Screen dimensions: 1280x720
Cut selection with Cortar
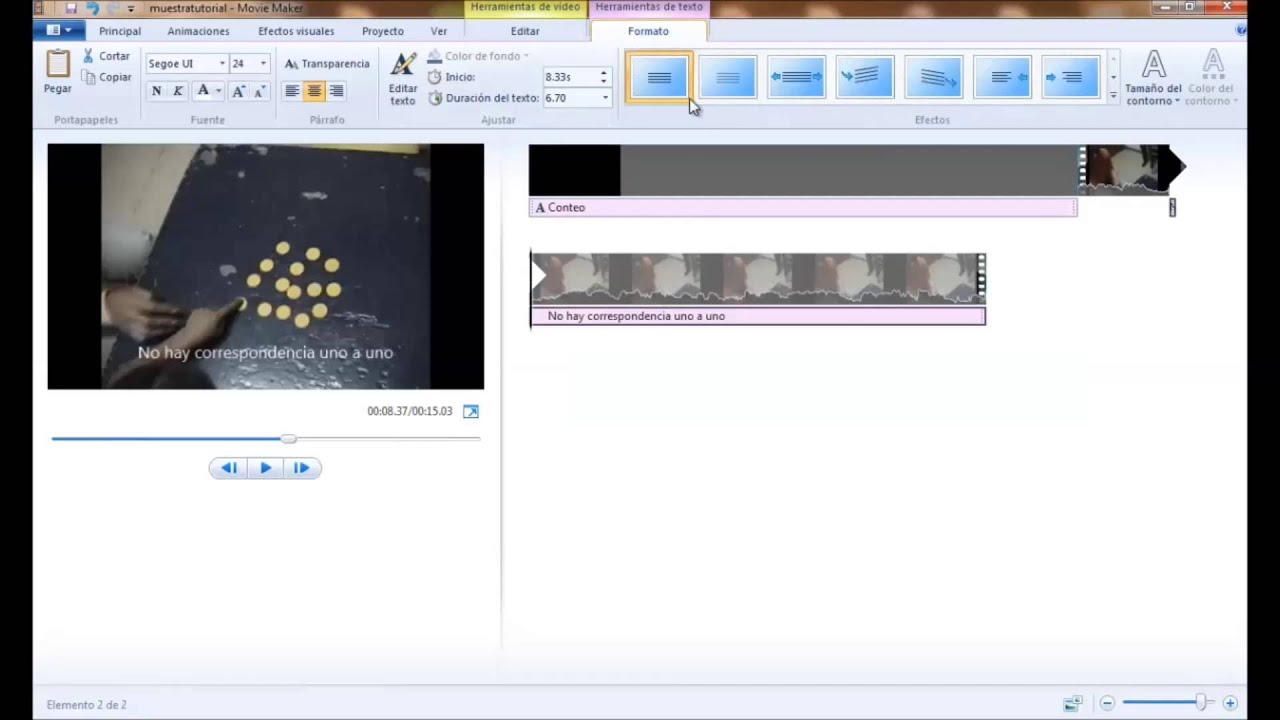106,56
